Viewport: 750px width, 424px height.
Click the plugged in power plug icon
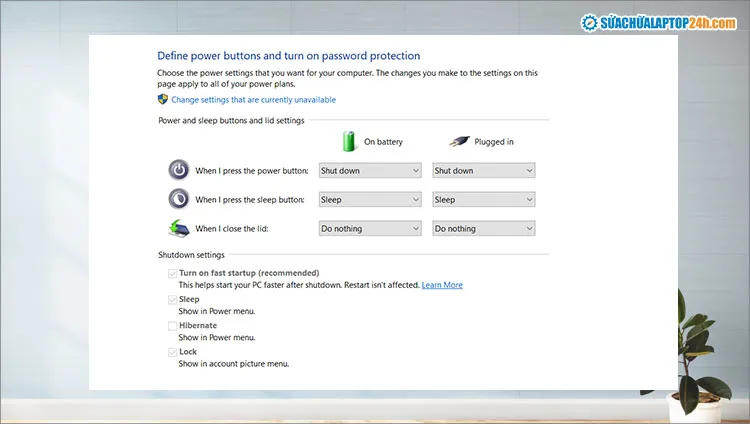(460, 141)
